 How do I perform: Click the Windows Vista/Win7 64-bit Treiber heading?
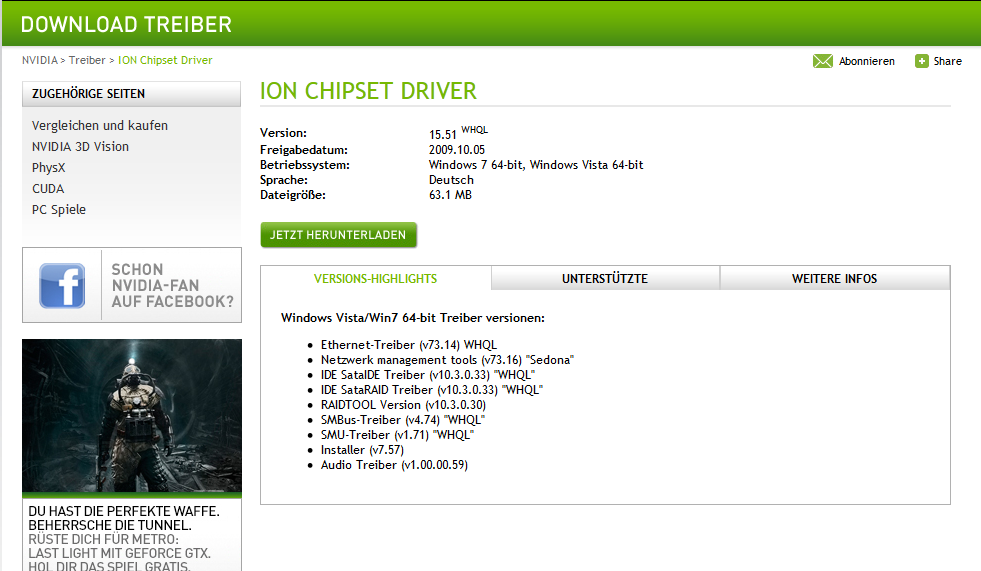point(413,318)
